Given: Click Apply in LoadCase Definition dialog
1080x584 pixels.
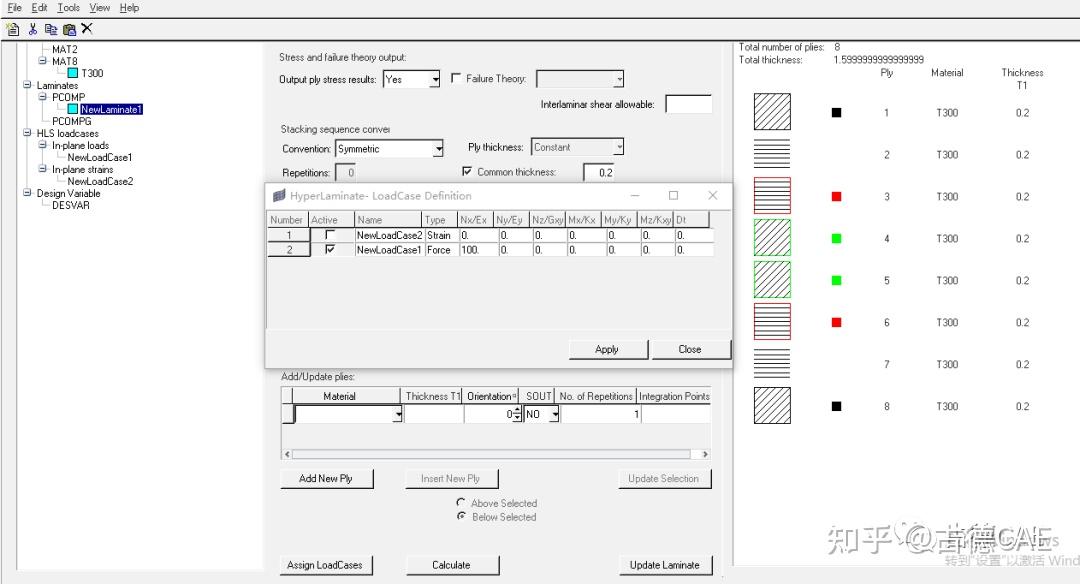Looking at the screenshot, I should pyautogui.click(x=608, y=349).
